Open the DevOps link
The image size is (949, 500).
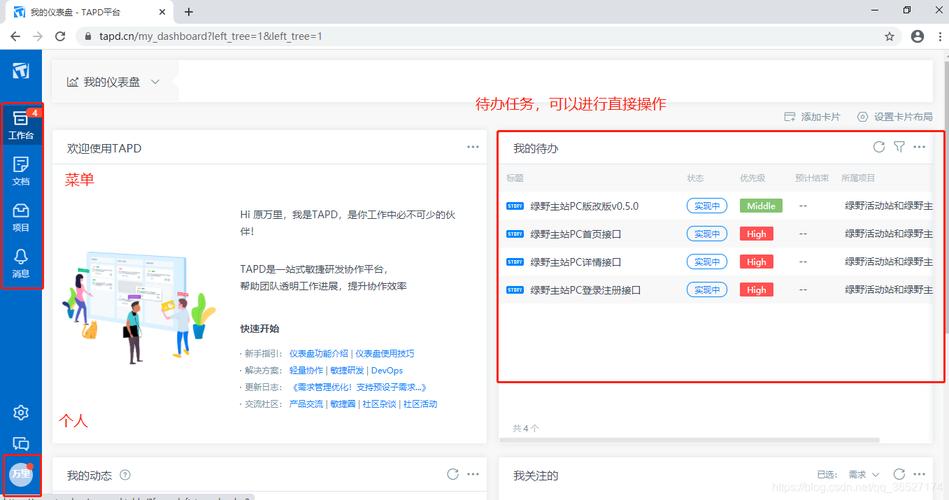tap(387, 370)
